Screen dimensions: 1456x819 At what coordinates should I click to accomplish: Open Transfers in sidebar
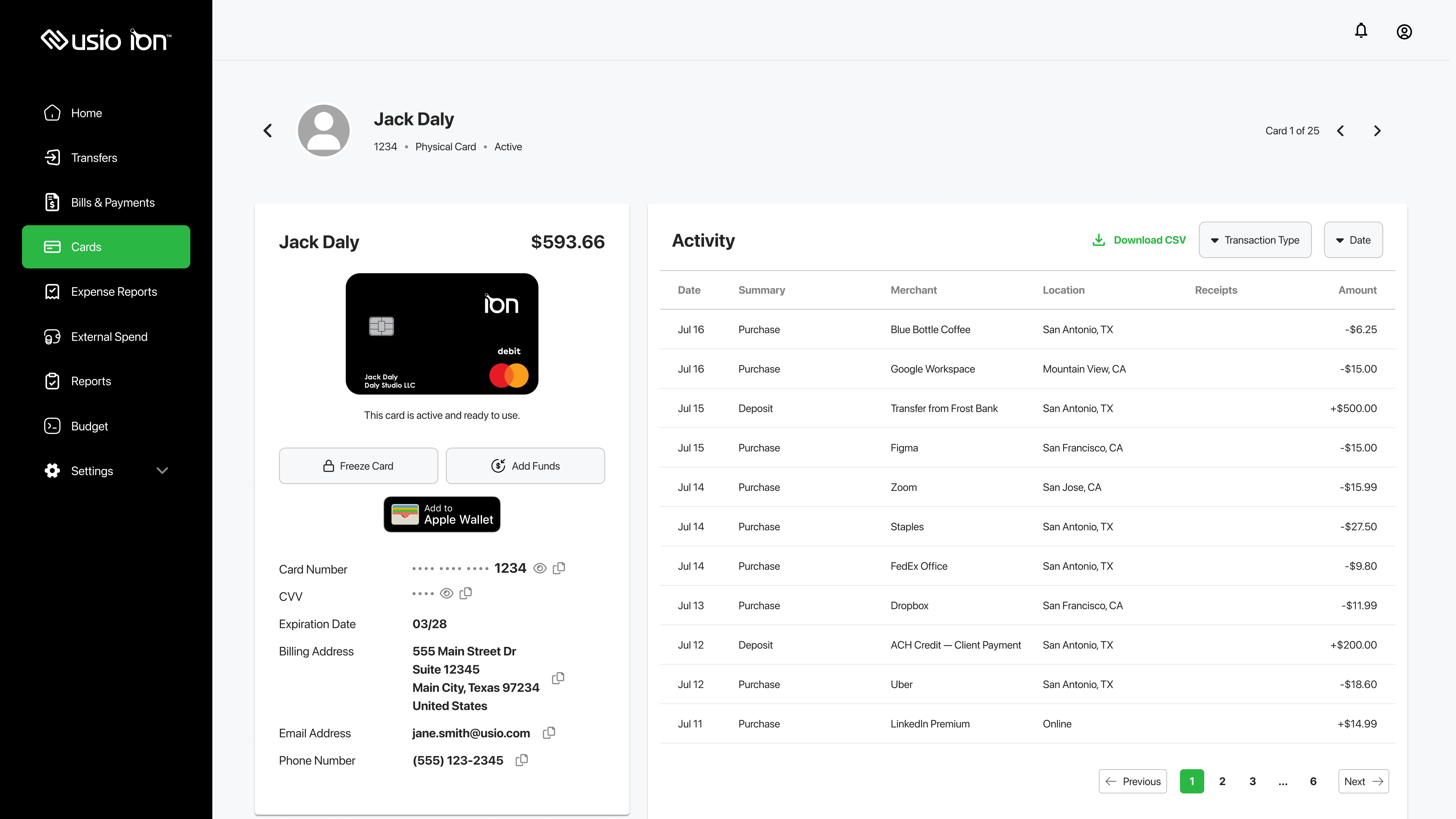[x=106, y=158]
